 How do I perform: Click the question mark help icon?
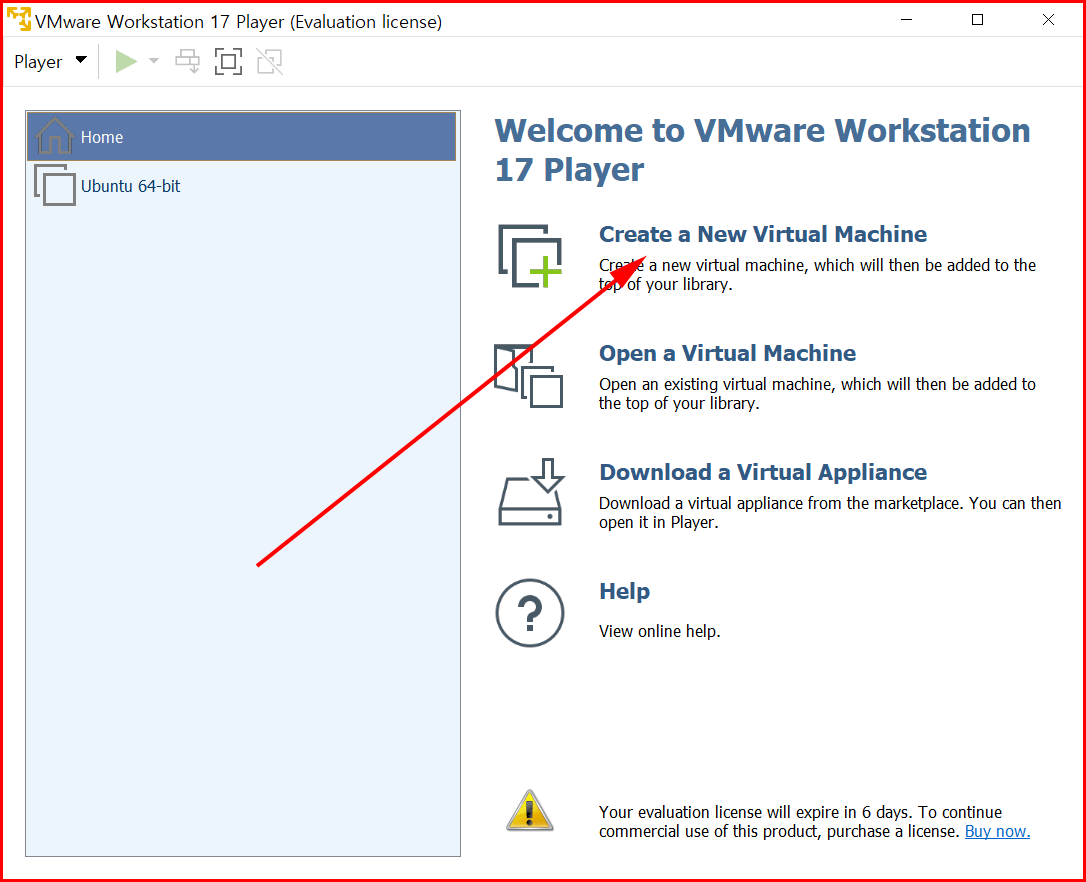[530, 613]
